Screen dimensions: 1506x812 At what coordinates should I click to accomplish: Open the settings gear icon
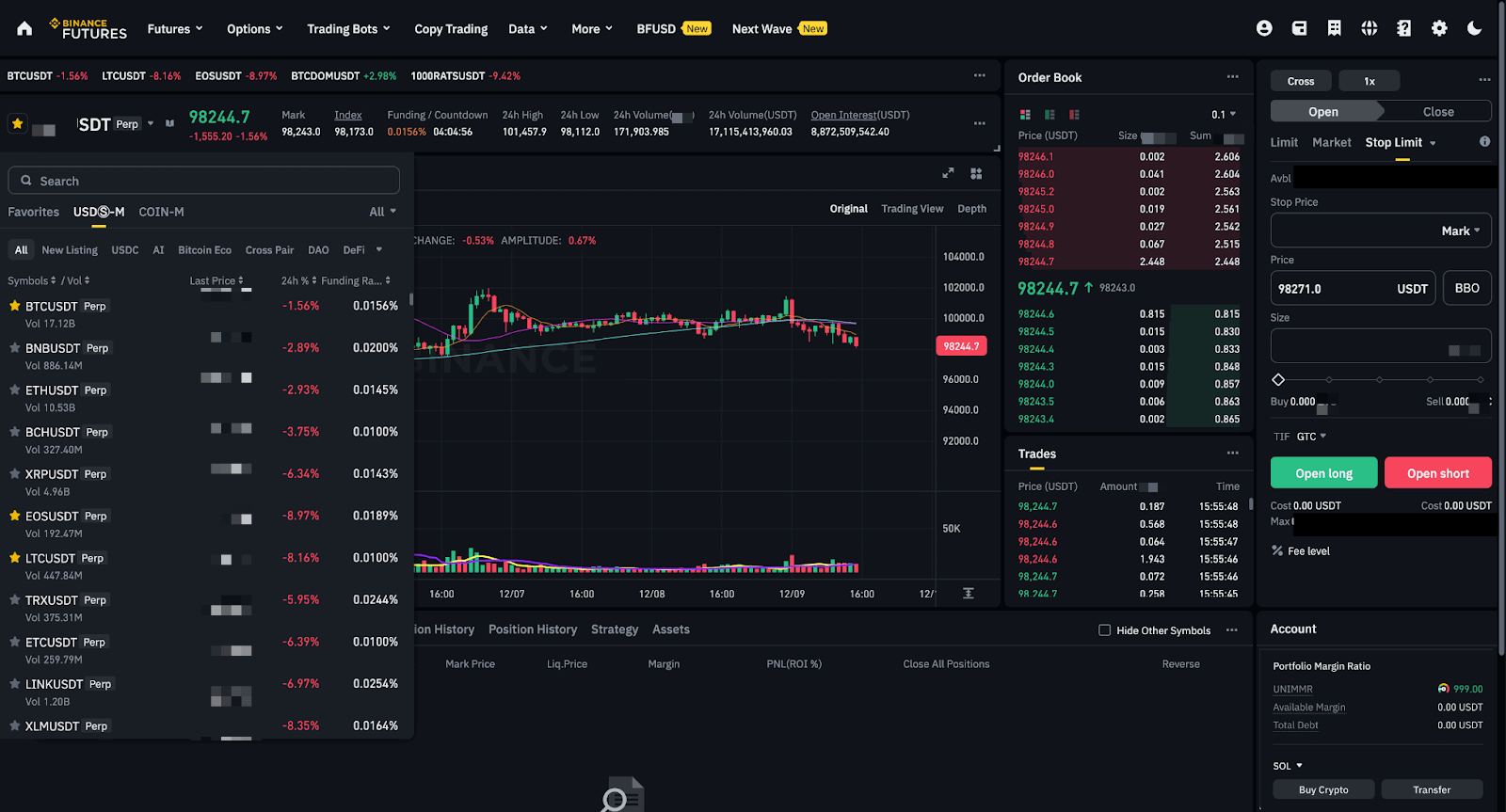[x=1439, y=28]
